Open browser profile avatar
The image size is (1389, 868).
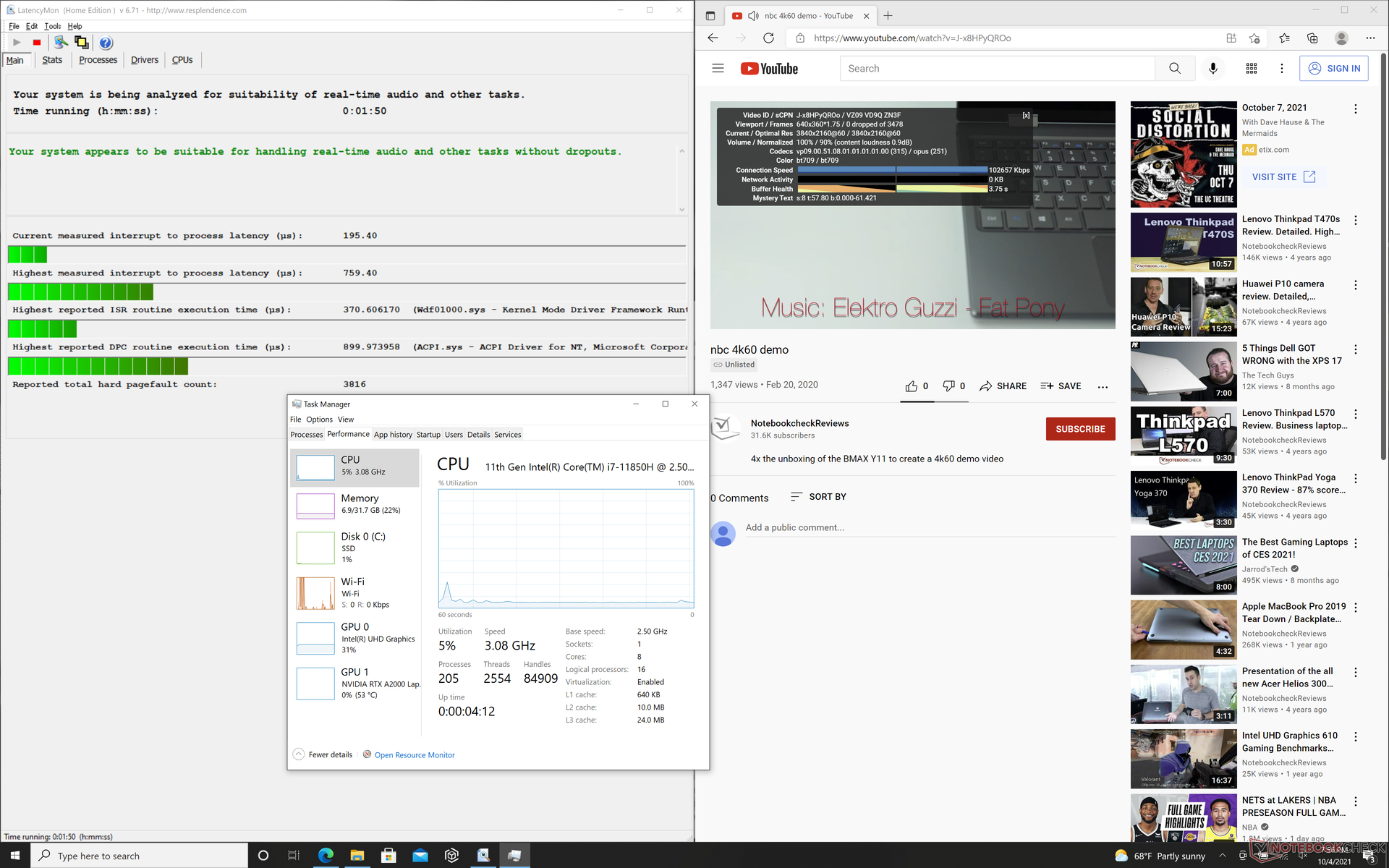[x=1341, y=38]
